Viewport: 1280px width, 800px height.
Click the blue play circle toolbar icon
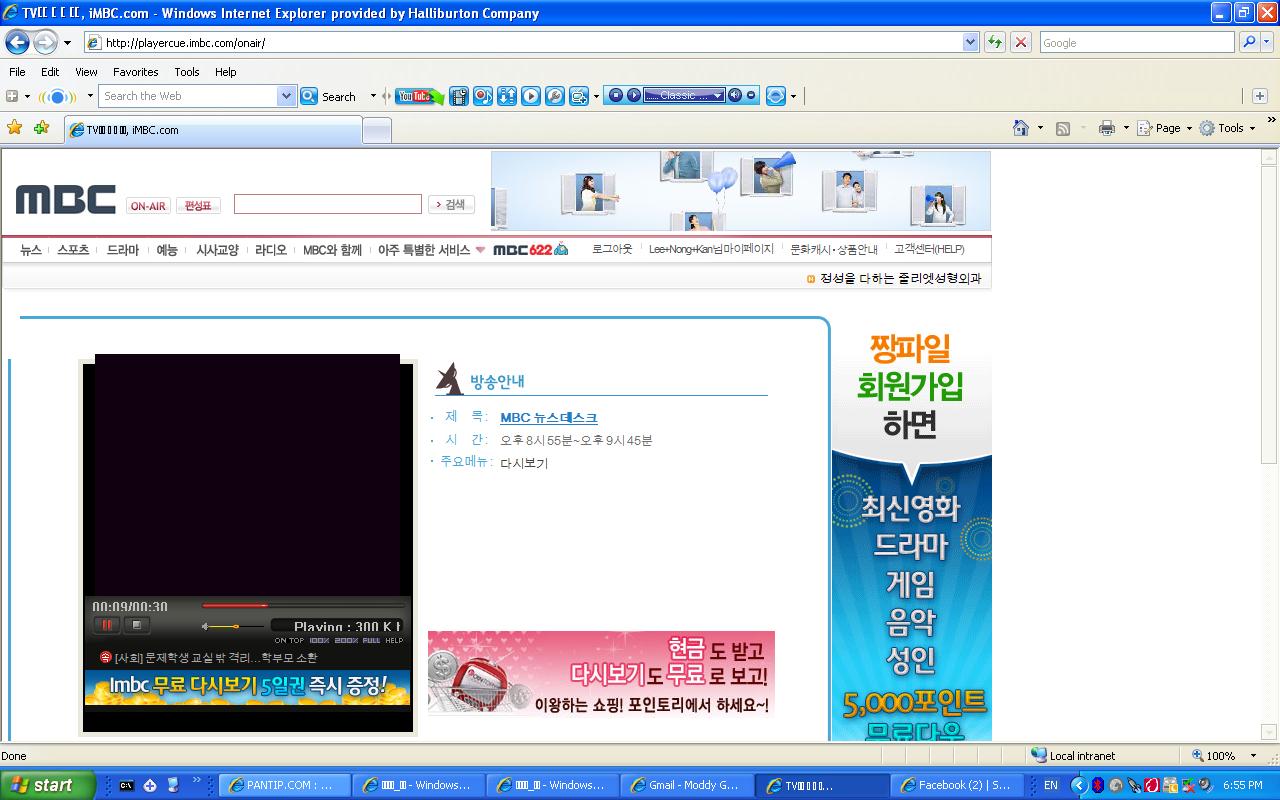coord(531,96)
